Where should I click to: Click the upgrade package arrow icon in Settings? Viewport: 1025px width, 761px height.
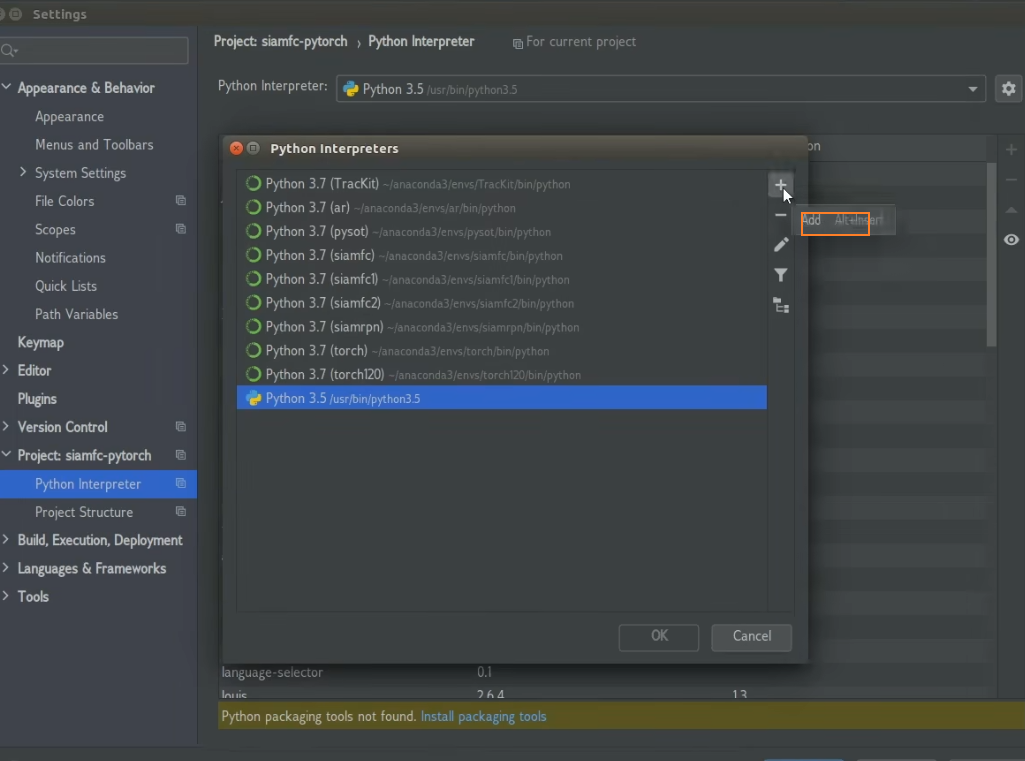(1011, 210)
